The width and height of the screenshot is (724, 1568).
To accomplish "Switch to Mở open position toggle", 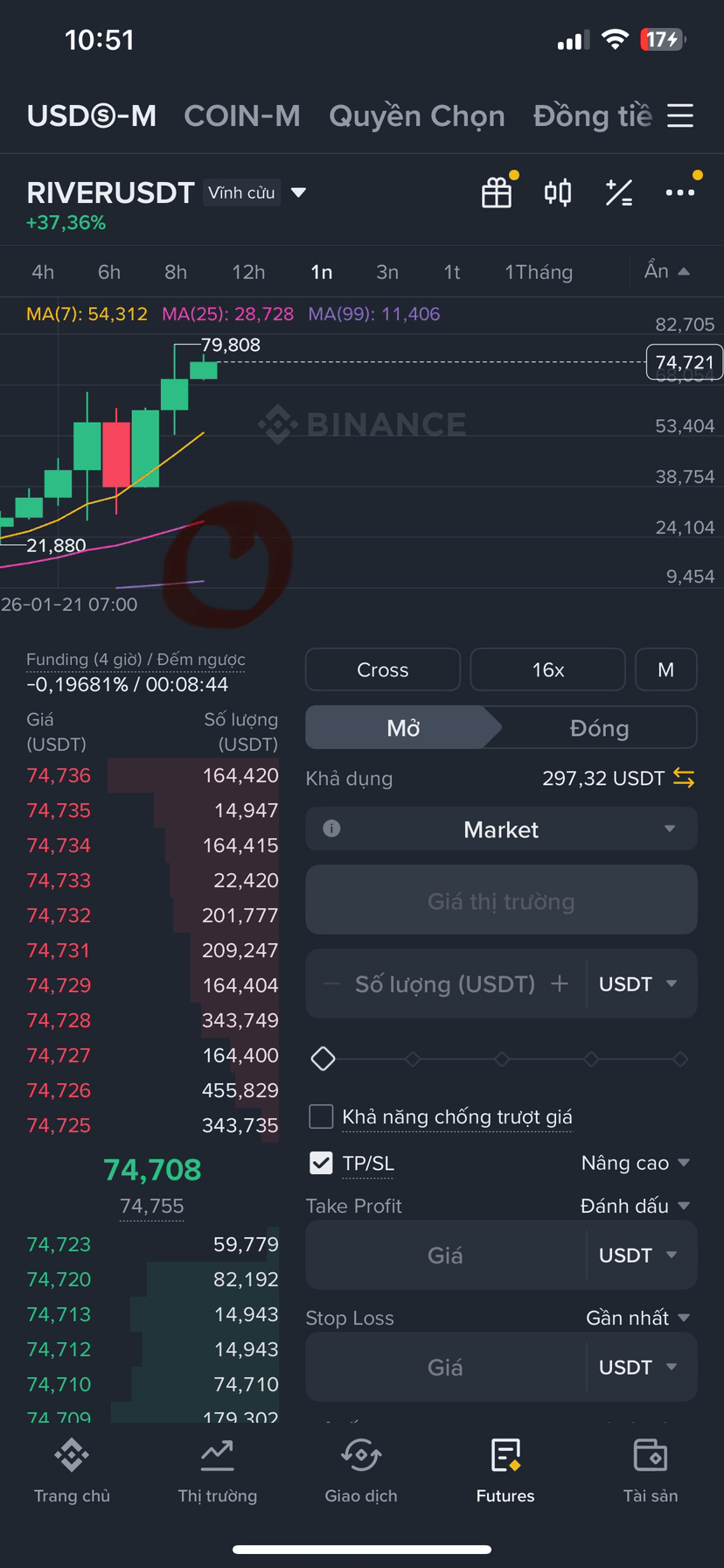I will pyautogui.click(x=403, y=727).
